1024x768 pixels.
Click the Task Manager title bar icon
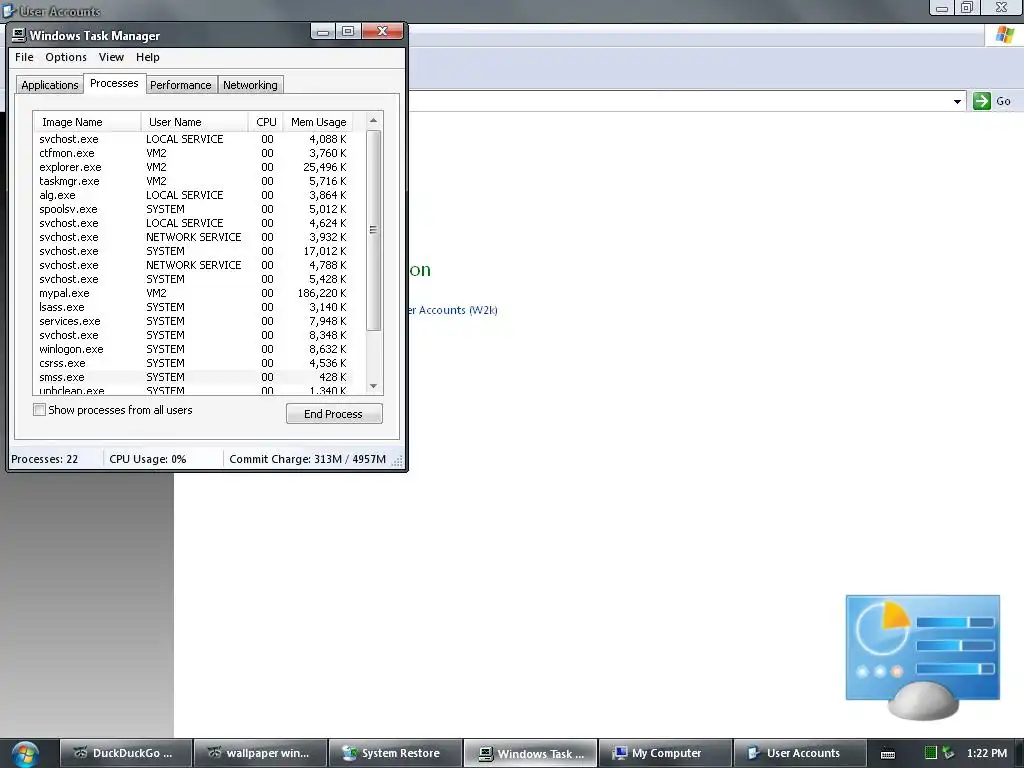point(18,35)
